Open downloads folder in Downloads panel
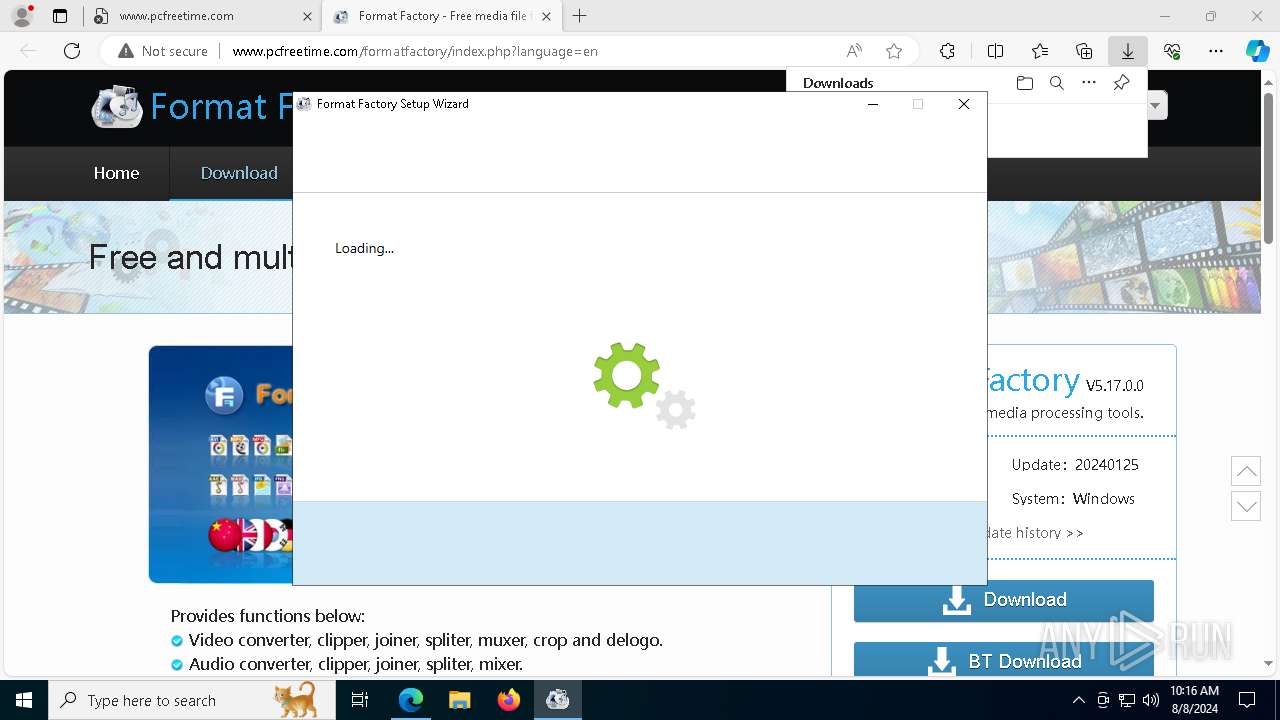The width and height of the screenshot is (1280, 720). tap(1024, 83)
